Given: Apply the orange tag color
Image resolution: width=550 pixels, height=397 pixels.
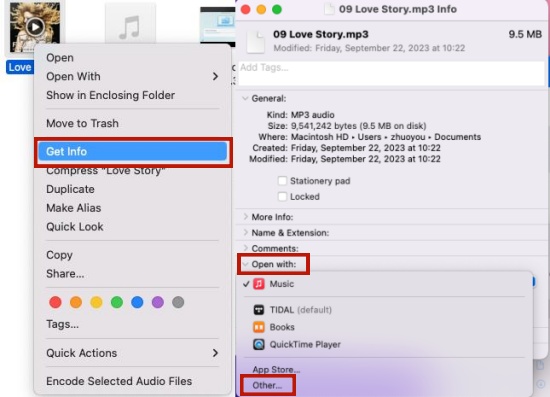Looking at the screenshot, I should (x=76, y=302).
